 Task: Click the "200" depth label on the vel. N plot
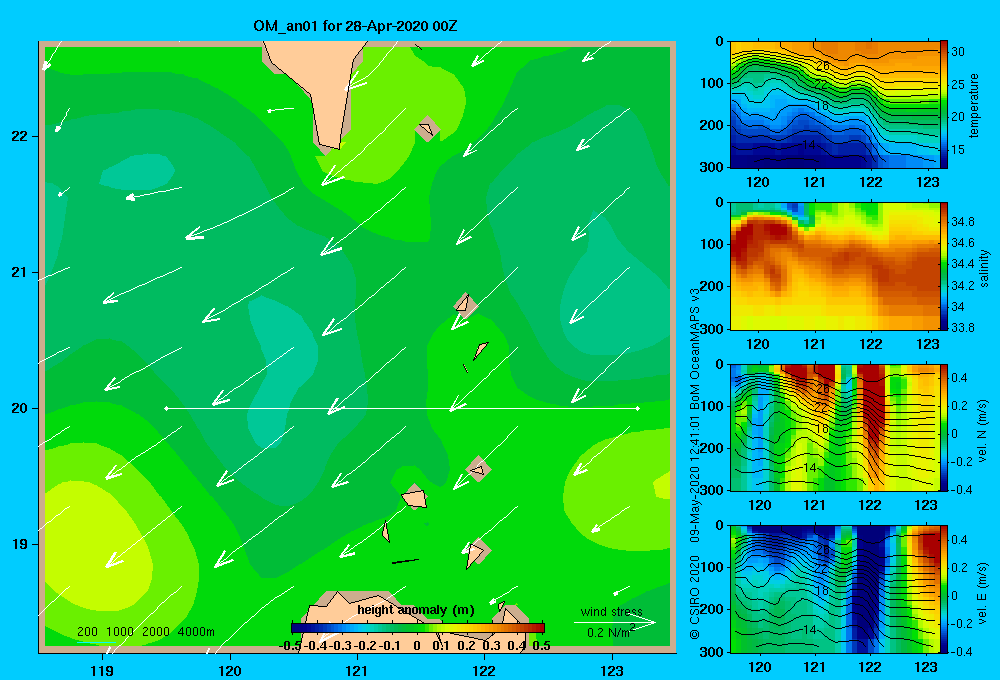tap(712, 448)
